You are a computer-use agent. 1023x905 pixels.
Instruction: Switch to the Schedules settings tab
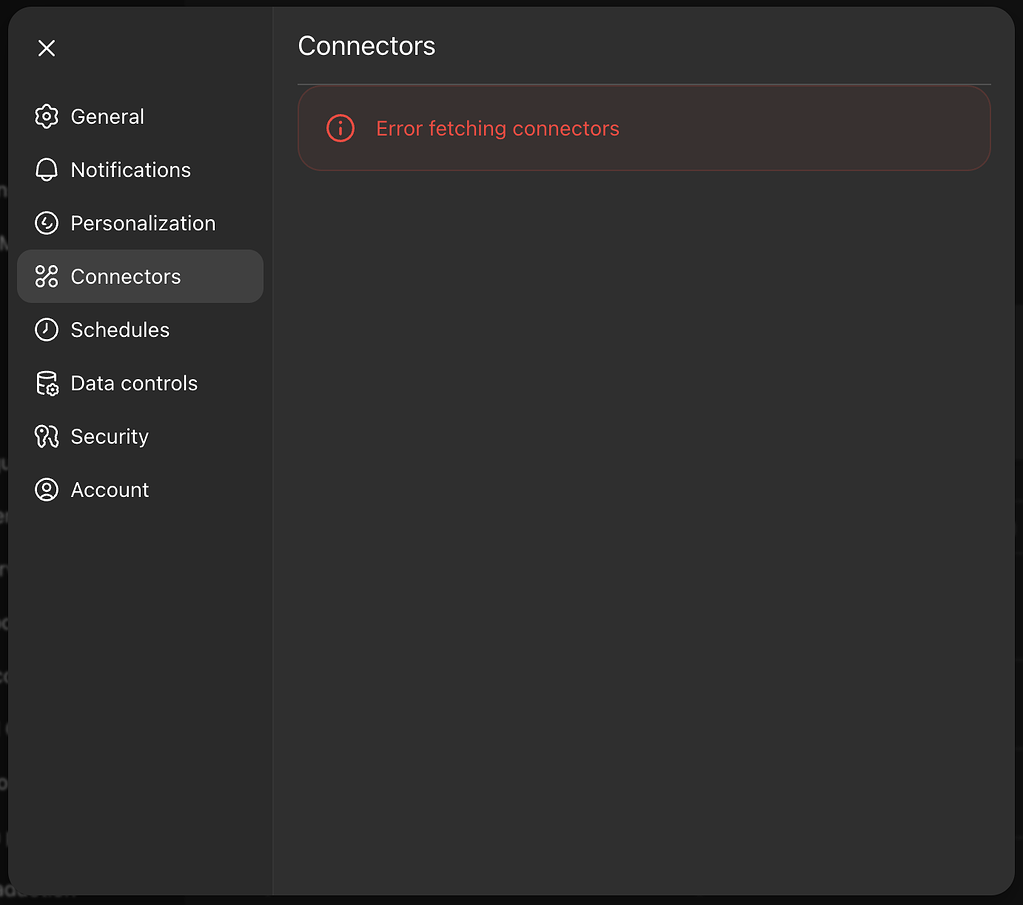coord(120,330)
